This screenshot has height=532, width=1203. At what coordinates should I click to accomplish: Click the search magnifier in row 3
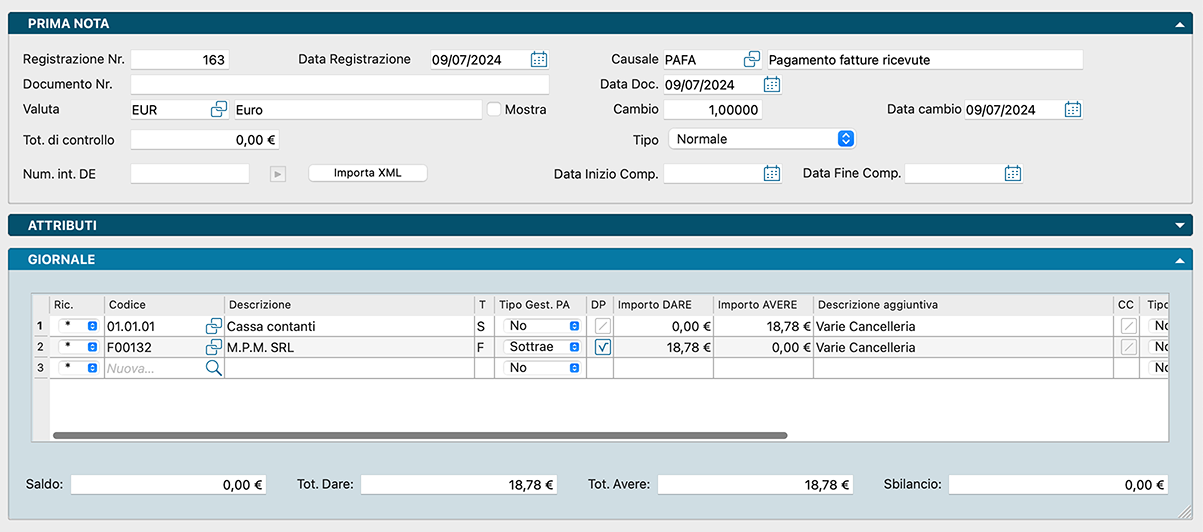(214, 368)
